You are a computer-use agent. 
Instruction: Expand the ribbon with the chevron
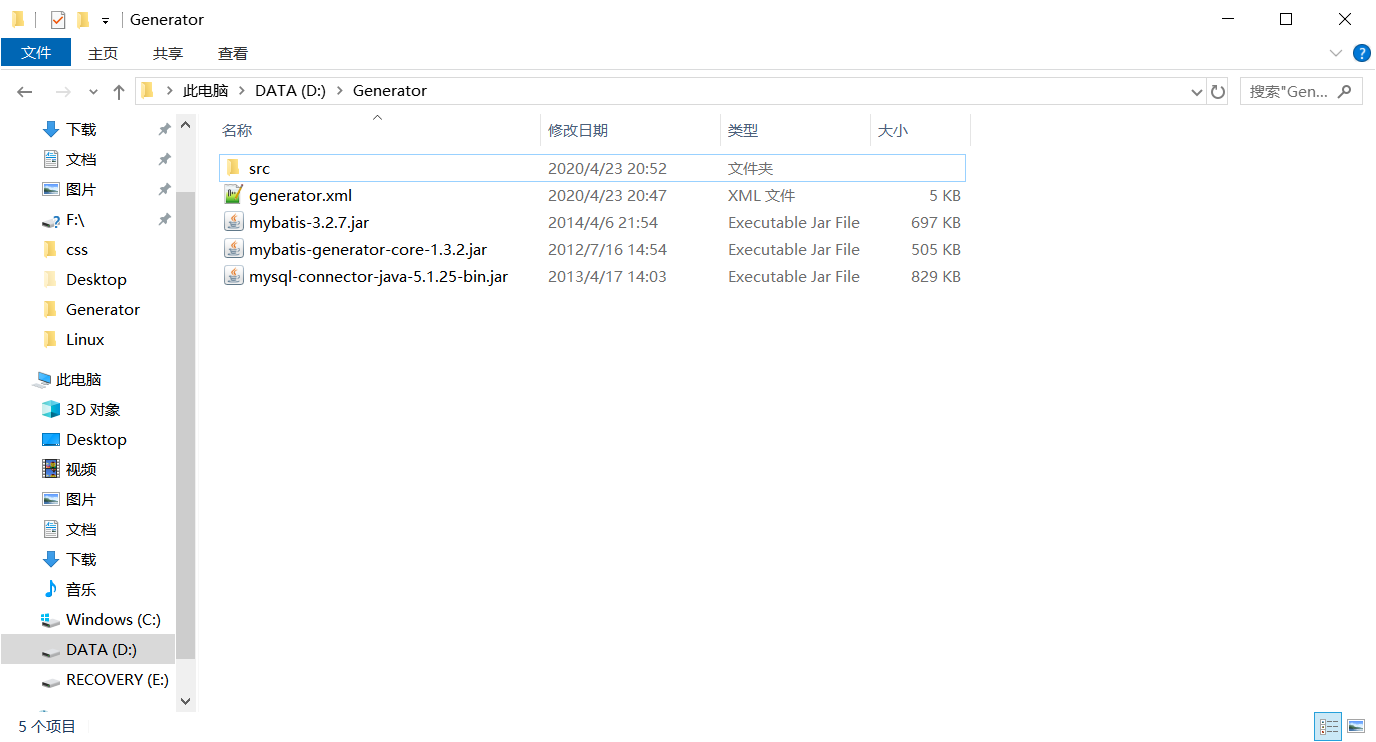1336,53
